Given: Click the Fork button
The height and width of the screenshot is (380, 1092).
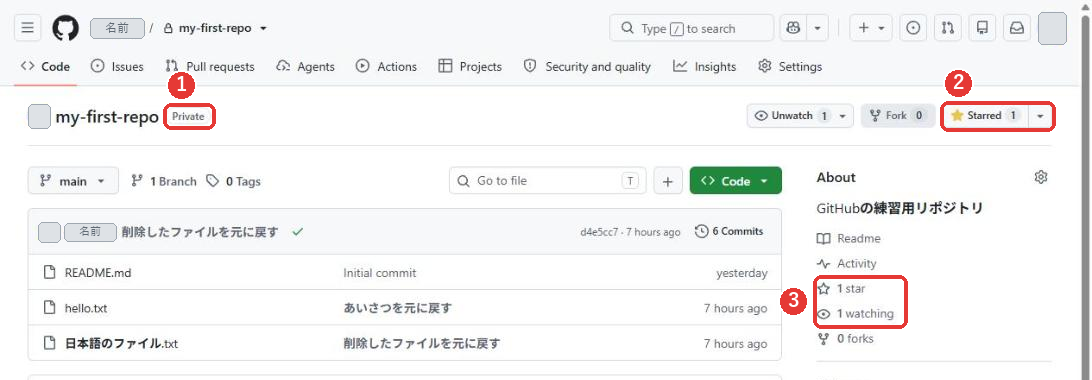Looking at the screenshot, I should (x=898, y=116).
